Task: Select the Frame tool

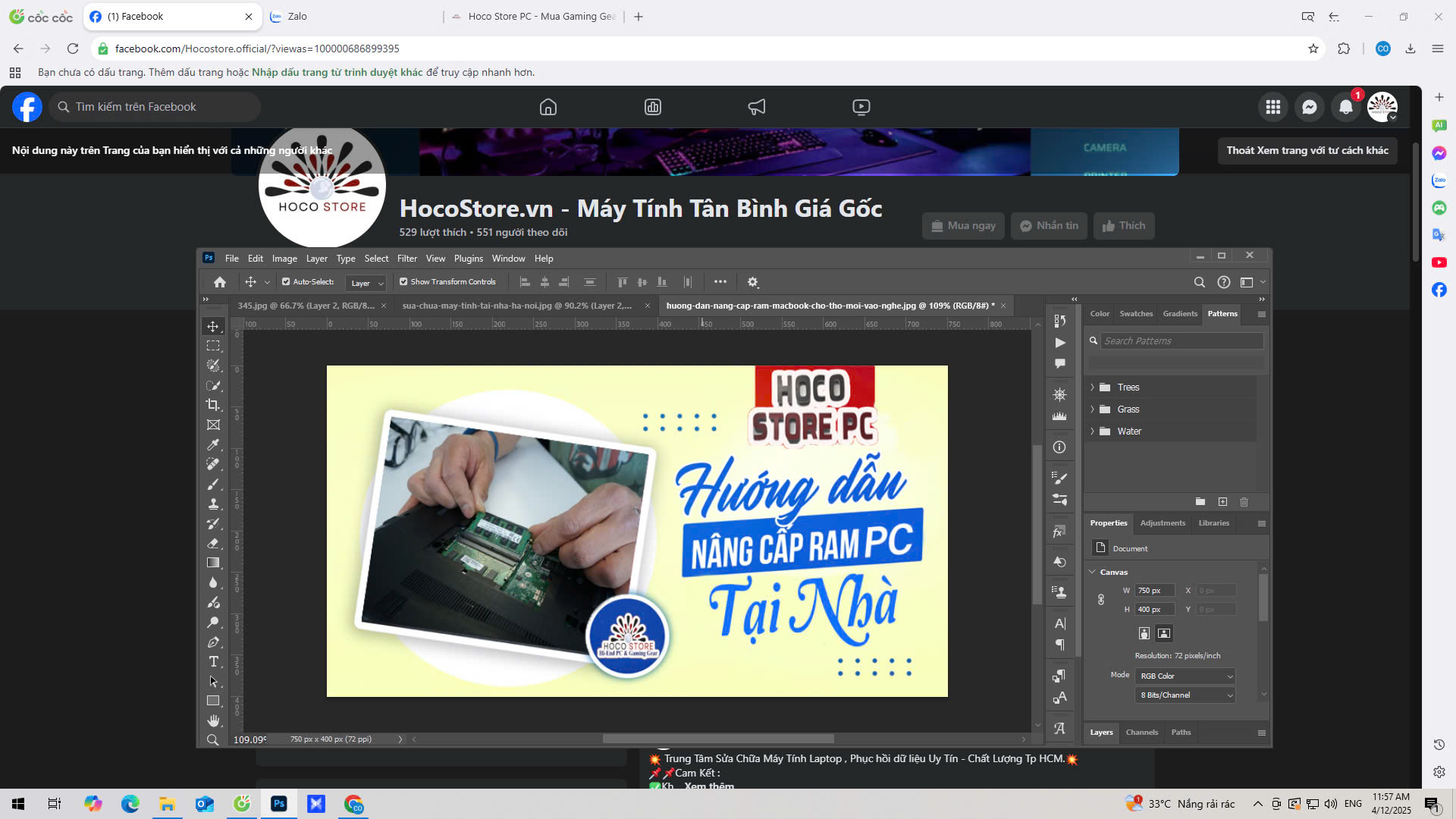Action: (213, 425)
